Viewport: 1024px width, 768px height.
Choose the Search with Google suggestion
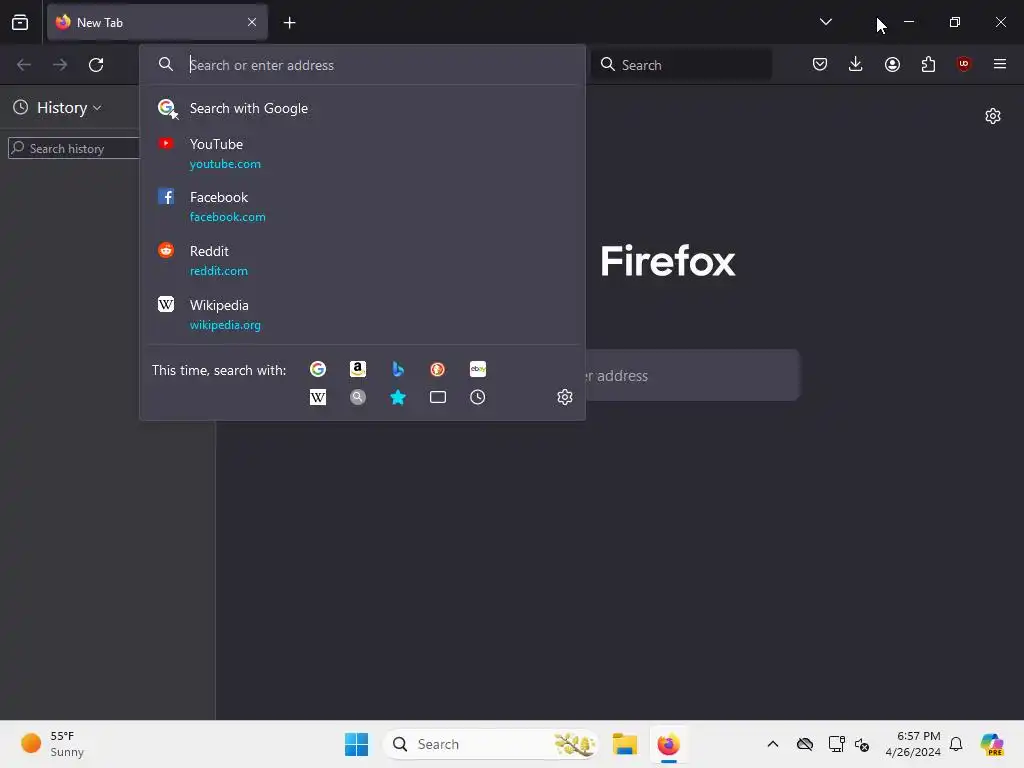pyautogui.click(x=362, y=108)
